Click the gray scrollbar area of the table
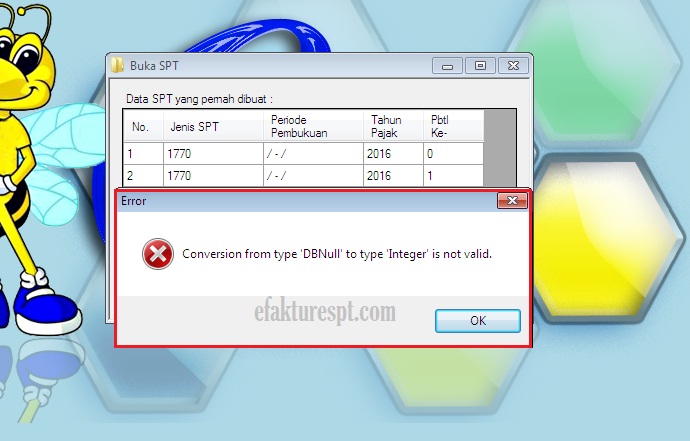 (499, 148)
